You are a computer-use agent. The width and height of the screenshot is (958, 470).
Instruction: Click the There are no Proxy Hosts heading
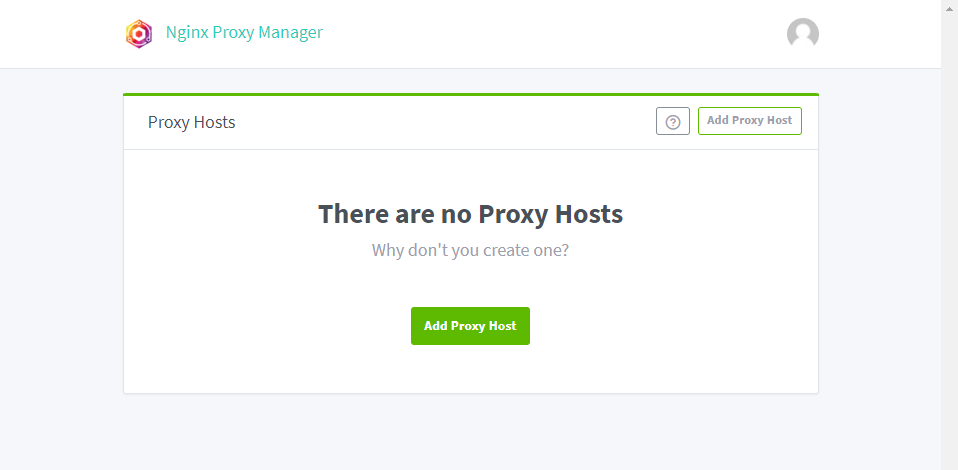coord(470,214)
